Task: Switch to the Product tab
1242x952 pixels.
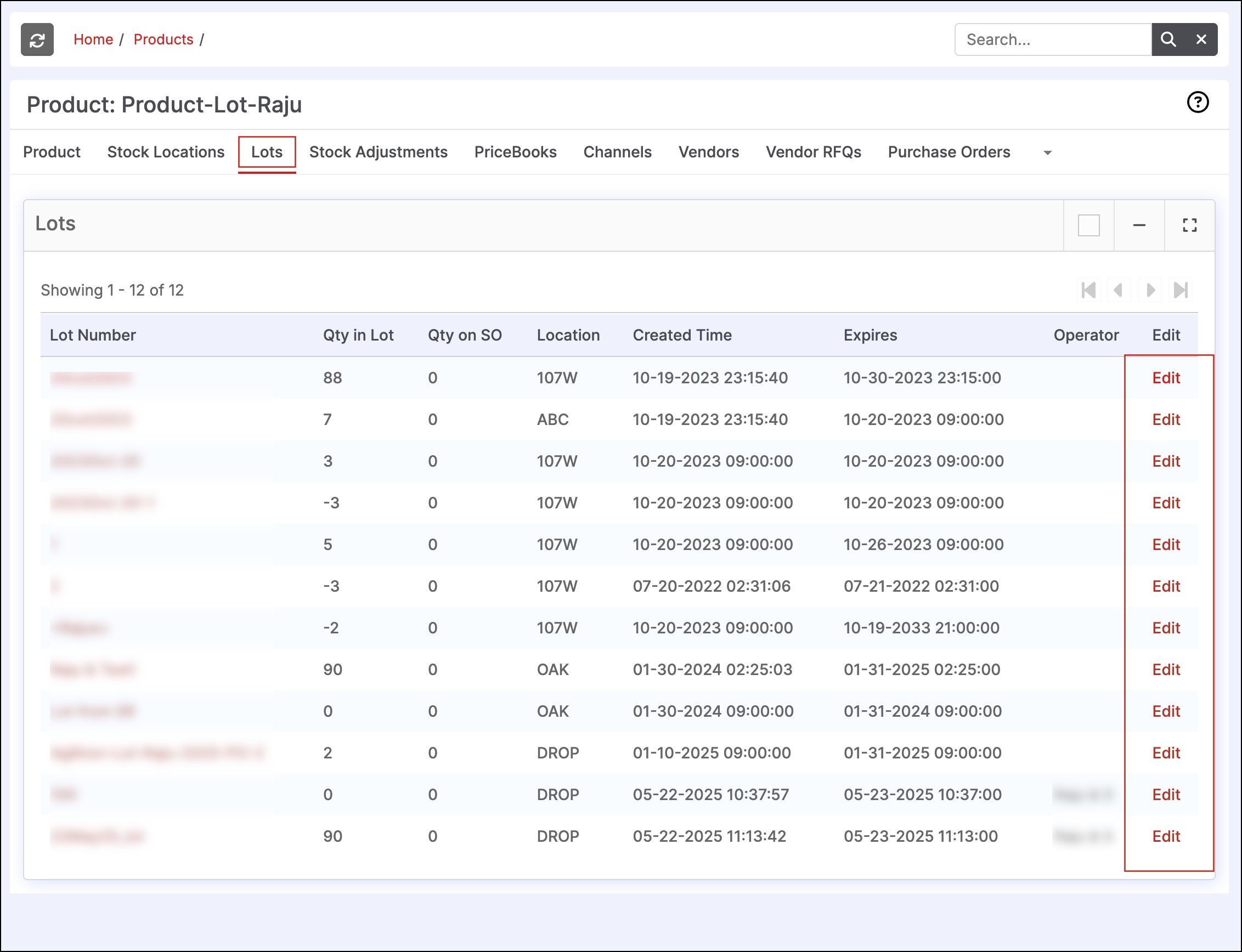Action: point(52,152)
